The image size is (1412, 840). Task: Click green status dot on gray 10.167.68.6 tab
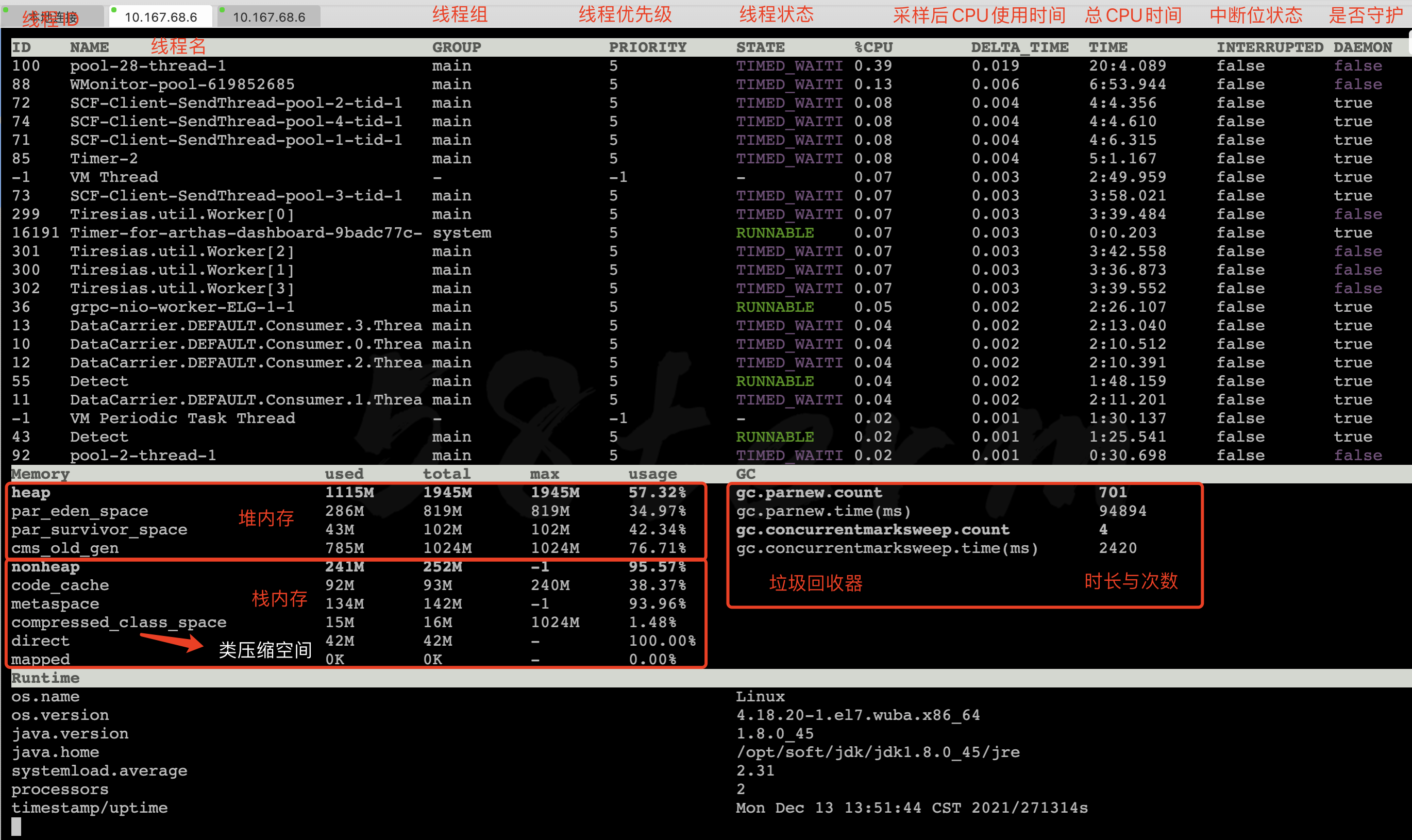pos(222,10)
